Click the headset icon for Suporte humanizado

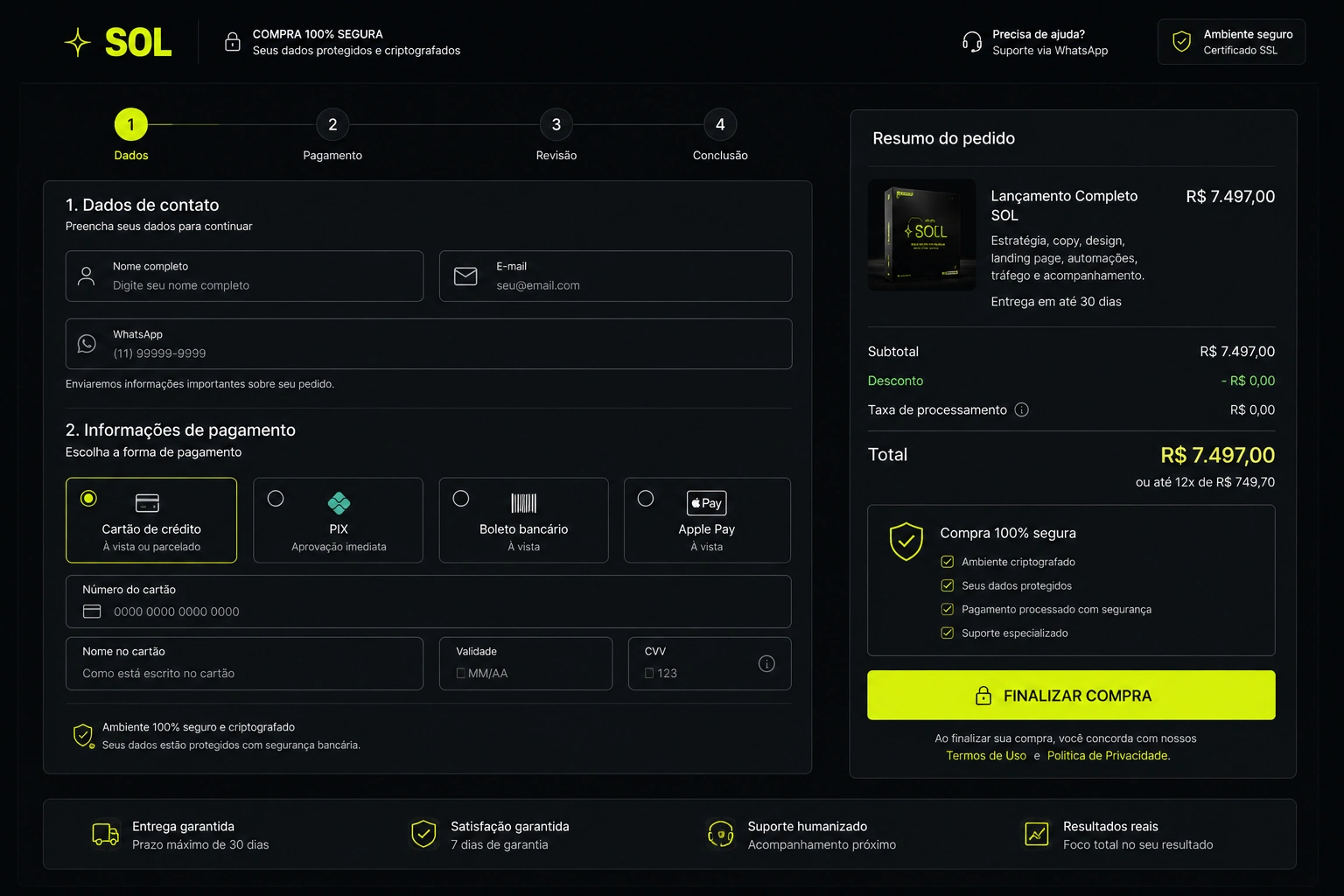(720, 835)
